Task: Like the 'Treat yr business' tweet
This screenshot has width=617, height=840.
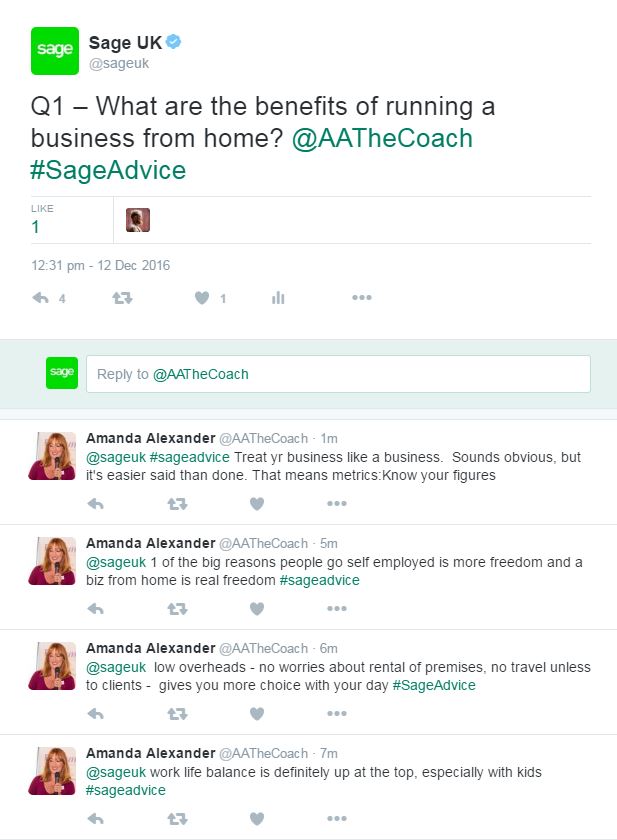Action: [257, 503]
